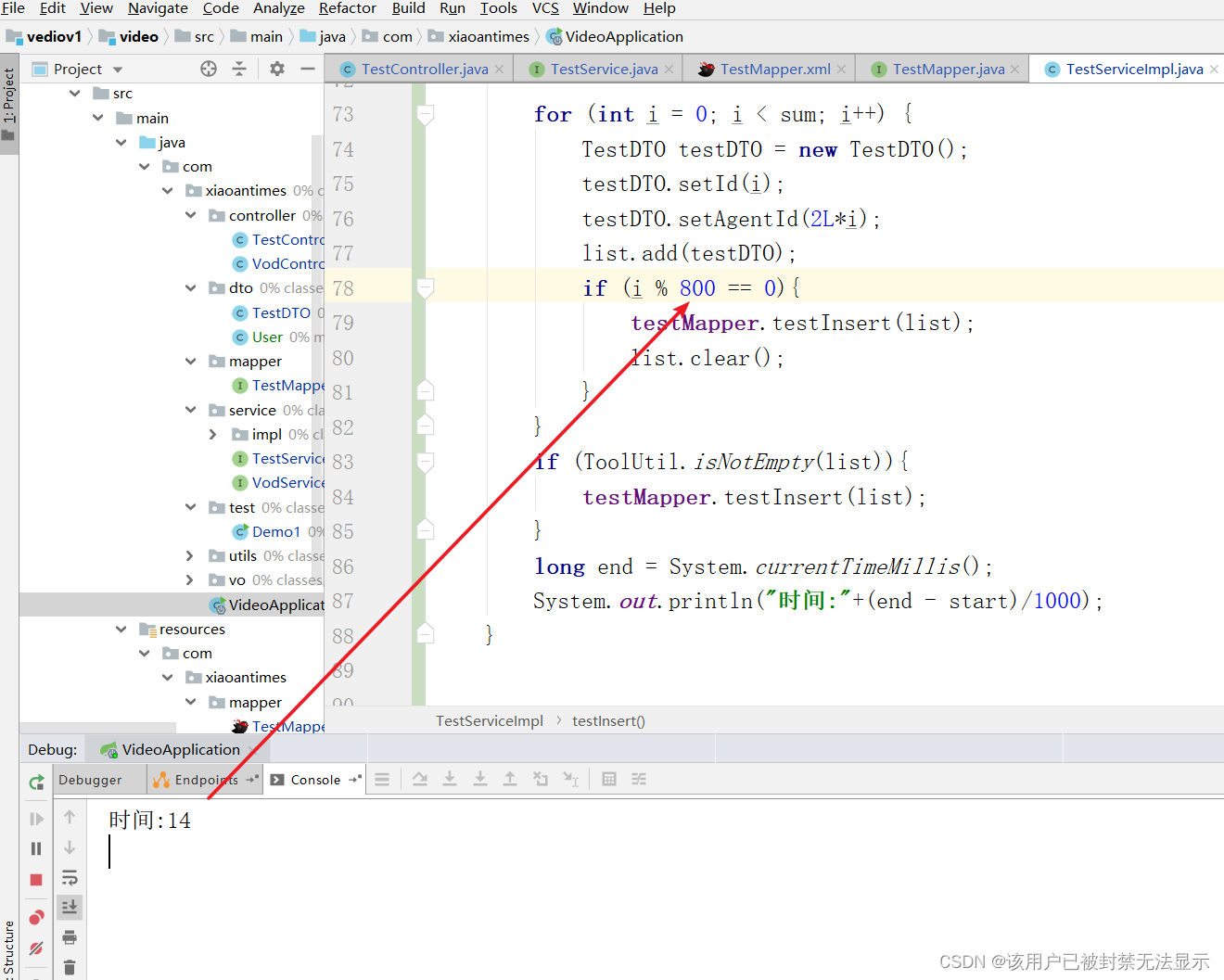Open Project panel settings gear
1224x980 pixels.
point(277,69)
